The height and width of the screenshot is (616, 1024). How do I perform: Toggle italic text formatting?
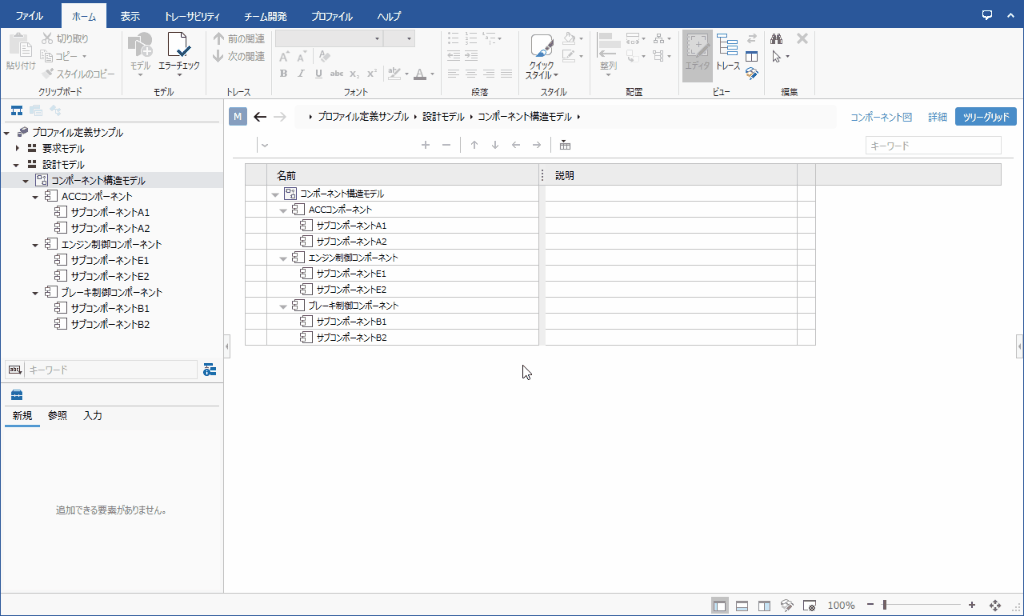point(303,73)
